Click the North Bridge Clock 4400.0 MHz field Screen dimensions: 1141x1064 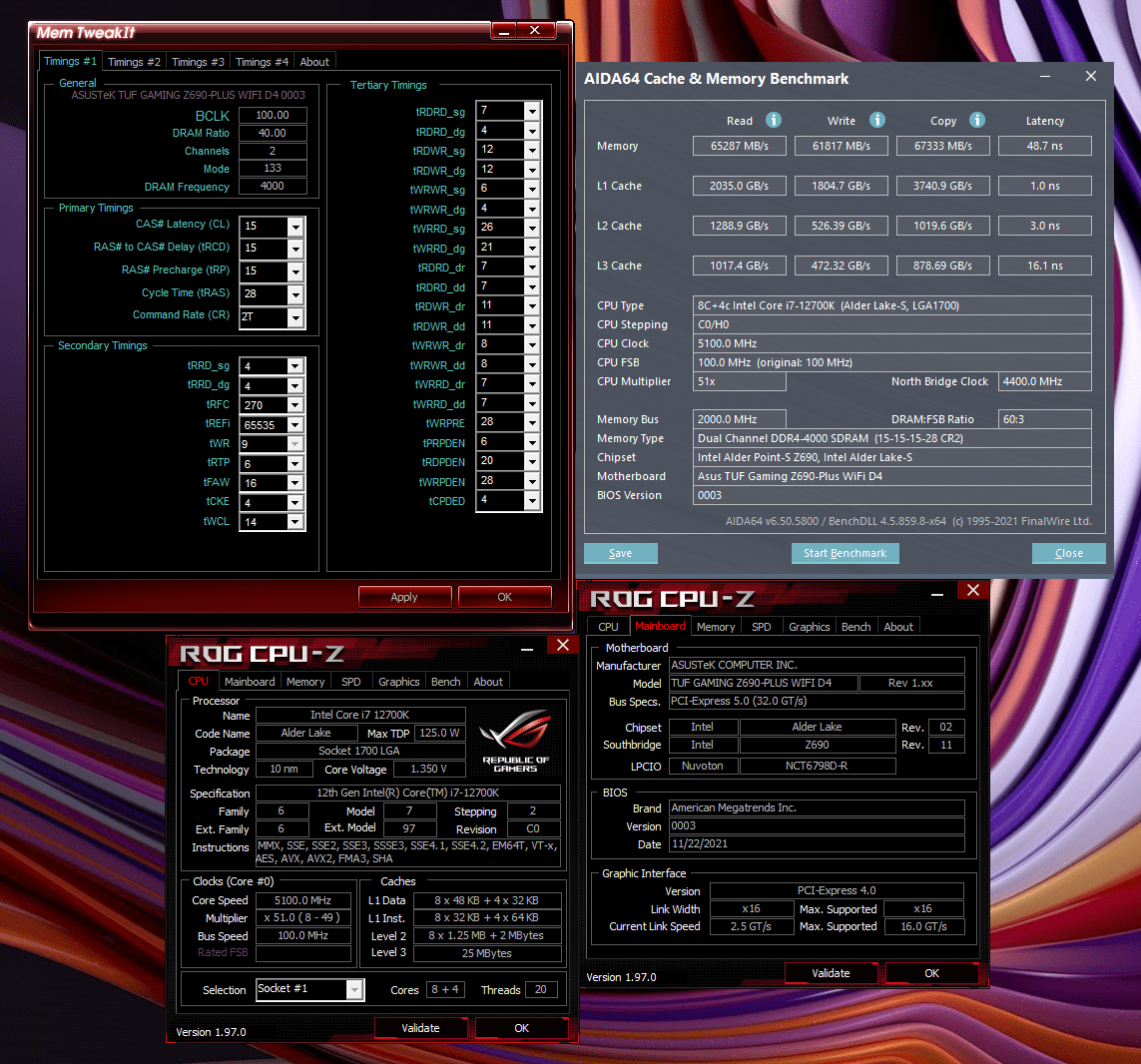(1045, 381)
